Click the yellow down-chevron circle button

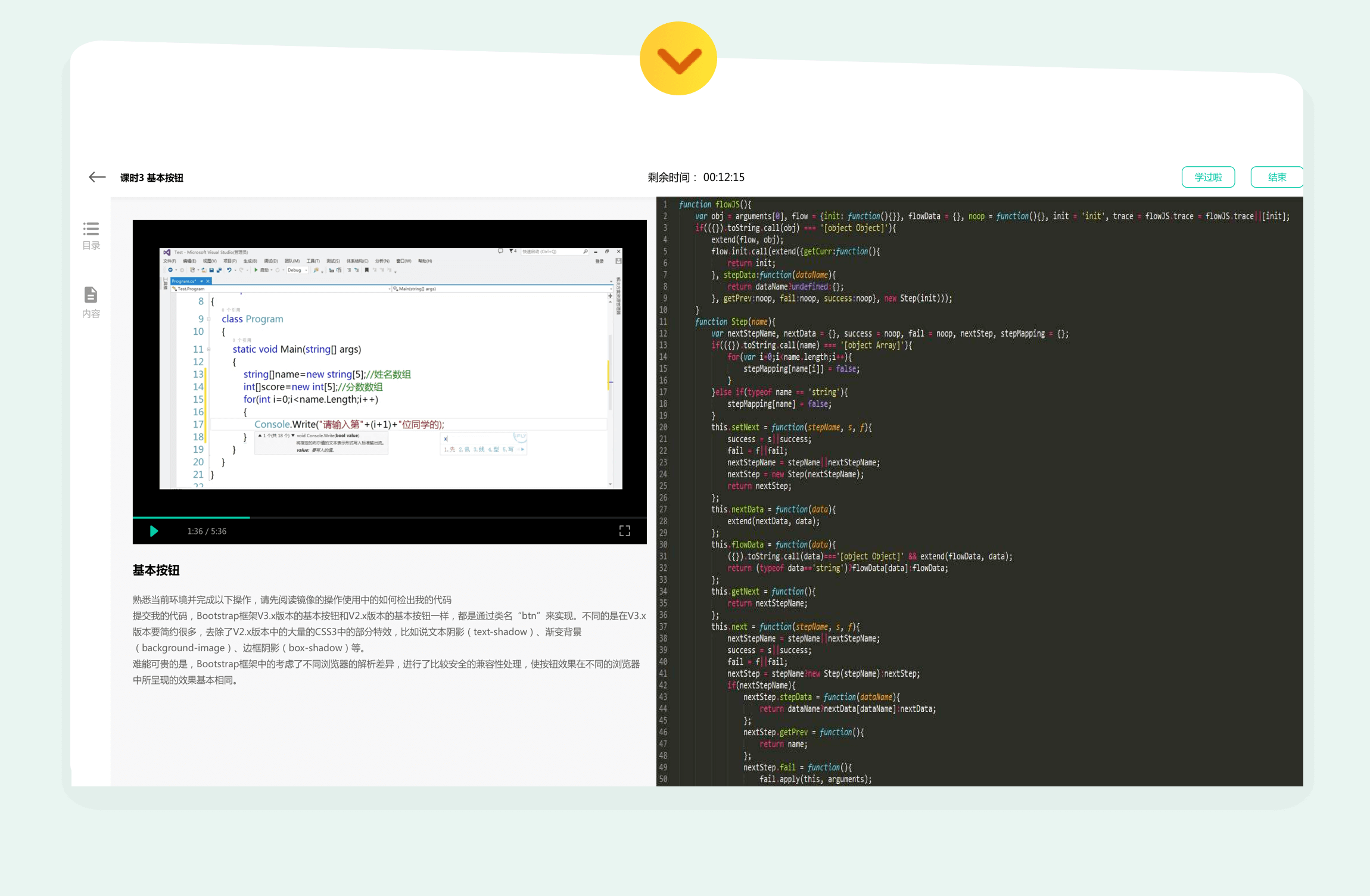click(678, 58)
